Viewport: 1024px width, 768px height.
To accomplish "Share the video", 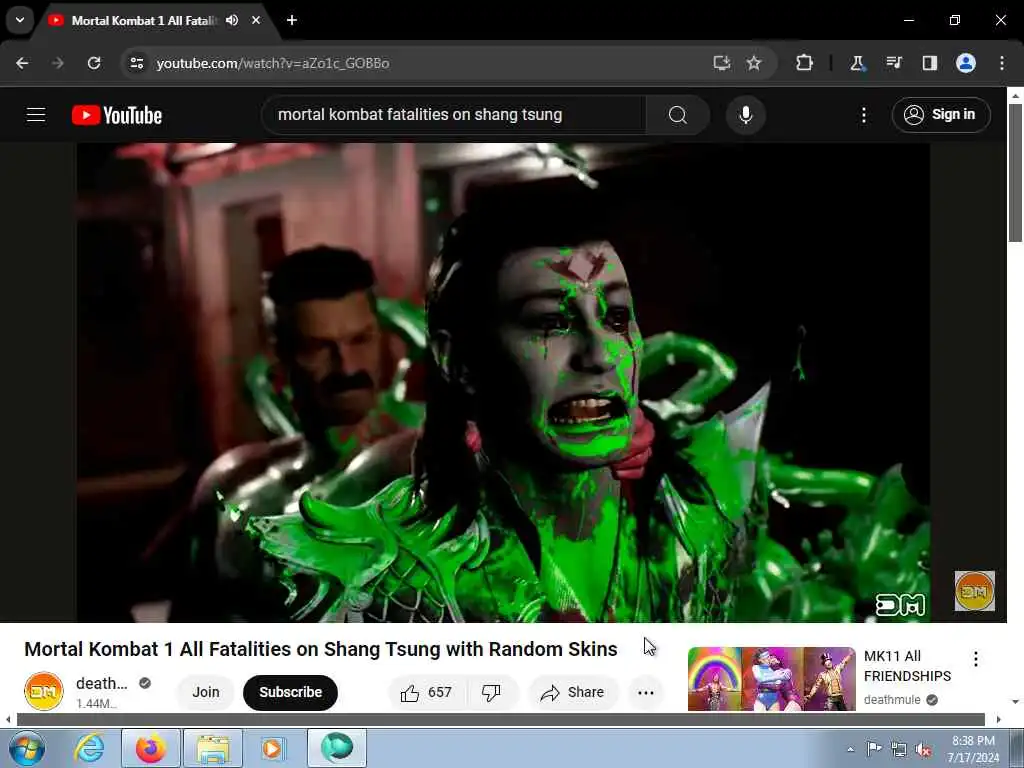I will tap(573, 692).
